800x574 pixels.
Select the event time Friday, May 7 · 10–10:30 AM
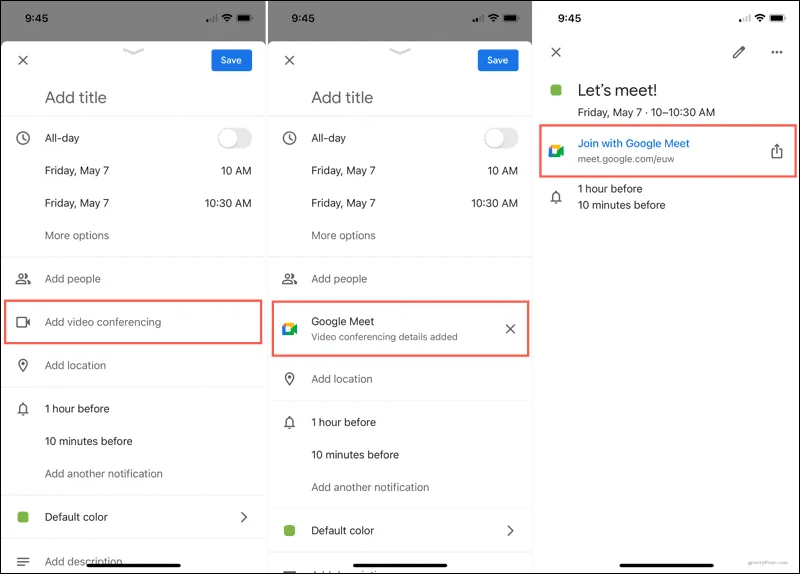[646, 112]
